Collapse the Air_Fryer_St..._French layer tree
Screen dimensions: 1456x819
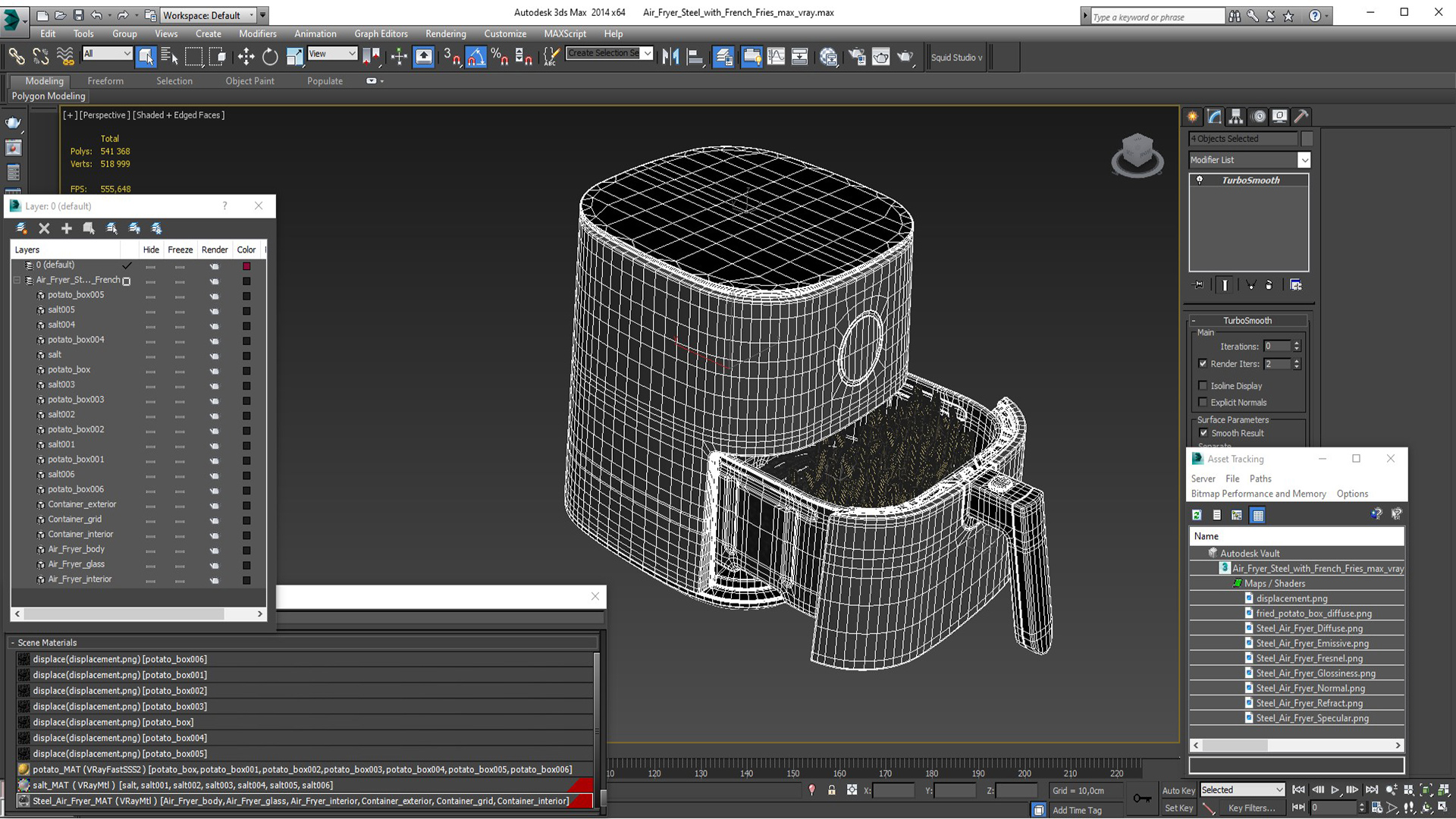pos(17,281)
